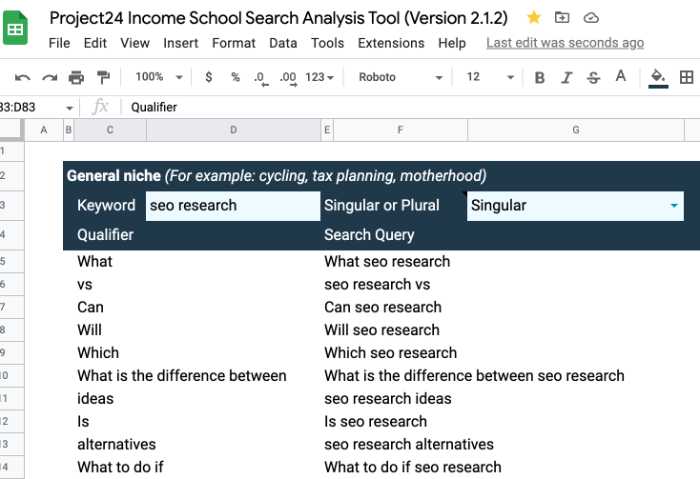
Task: Apply strikethrough formatting
Action: 593,78
